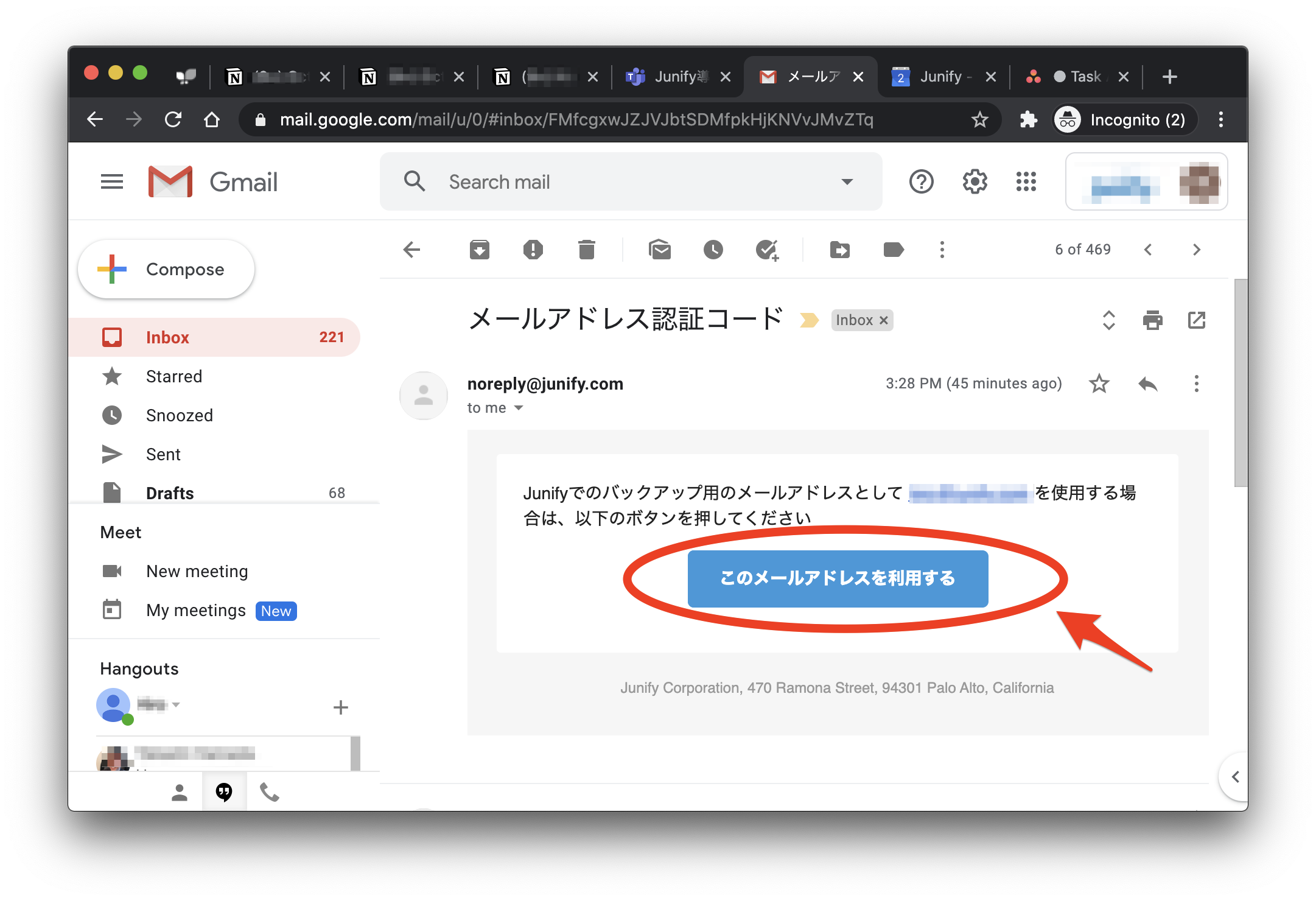Expand the 'to me' recipient details
The height and width of the screenshot is (901, 1316).
point(519,408)
